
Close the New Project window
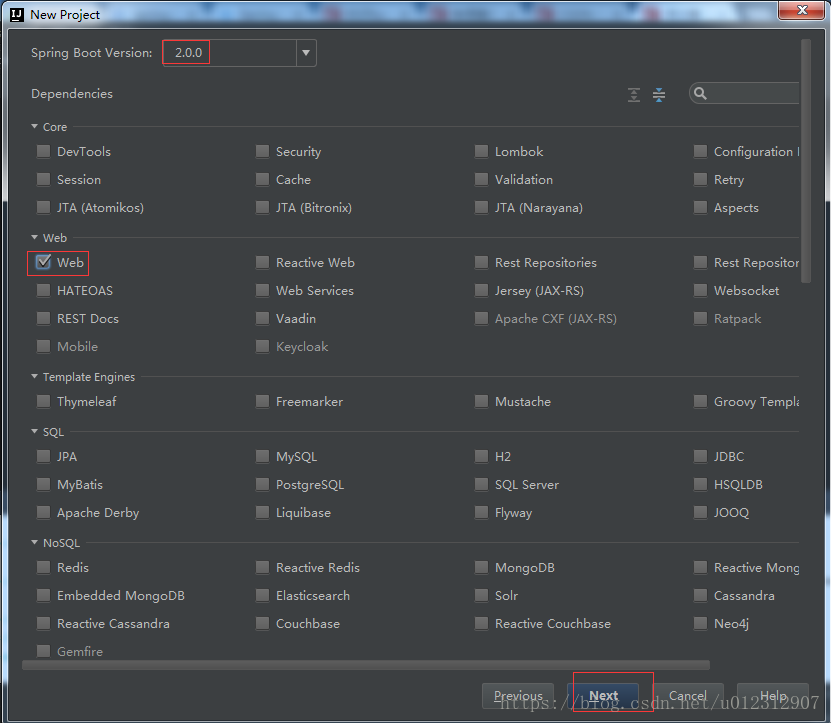(802, 10)
